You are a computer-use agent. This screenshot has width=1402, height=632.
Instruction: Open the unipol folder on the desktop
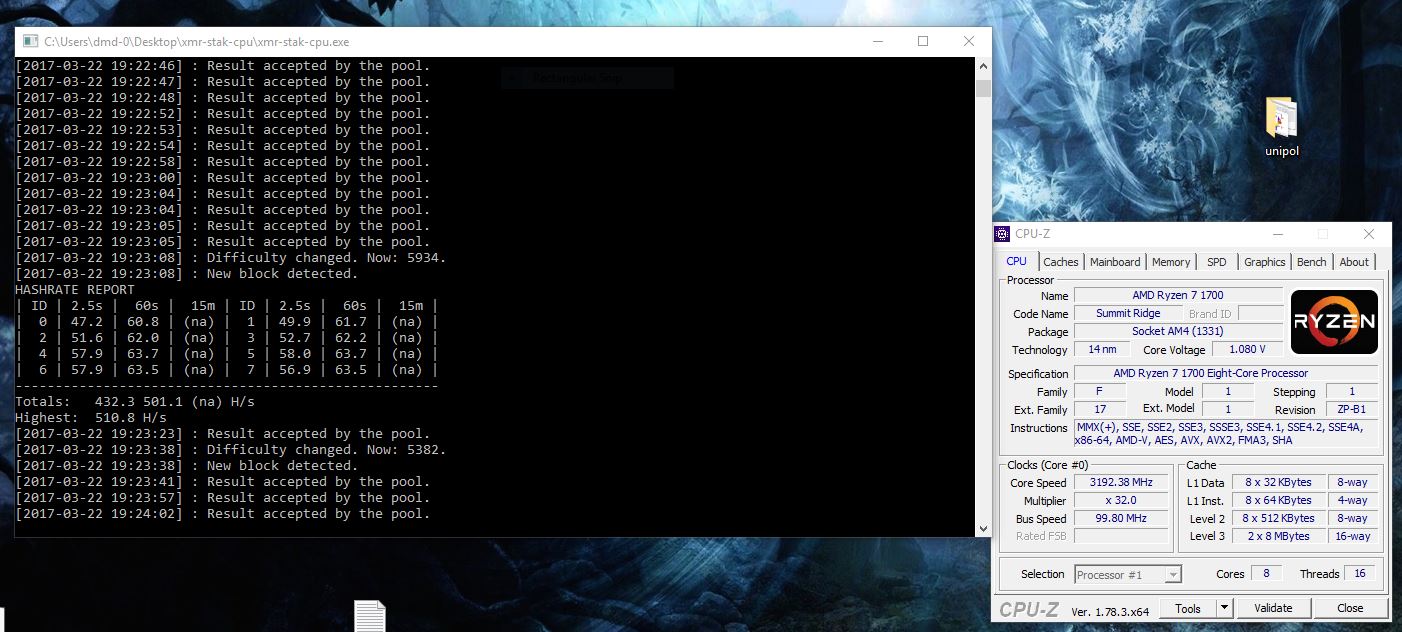pos(1281,127)
